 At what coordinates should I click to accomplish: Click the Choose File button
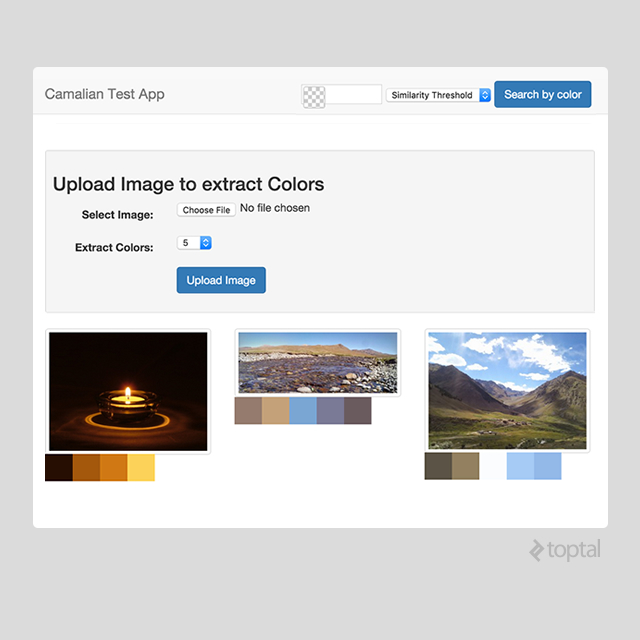206,210
